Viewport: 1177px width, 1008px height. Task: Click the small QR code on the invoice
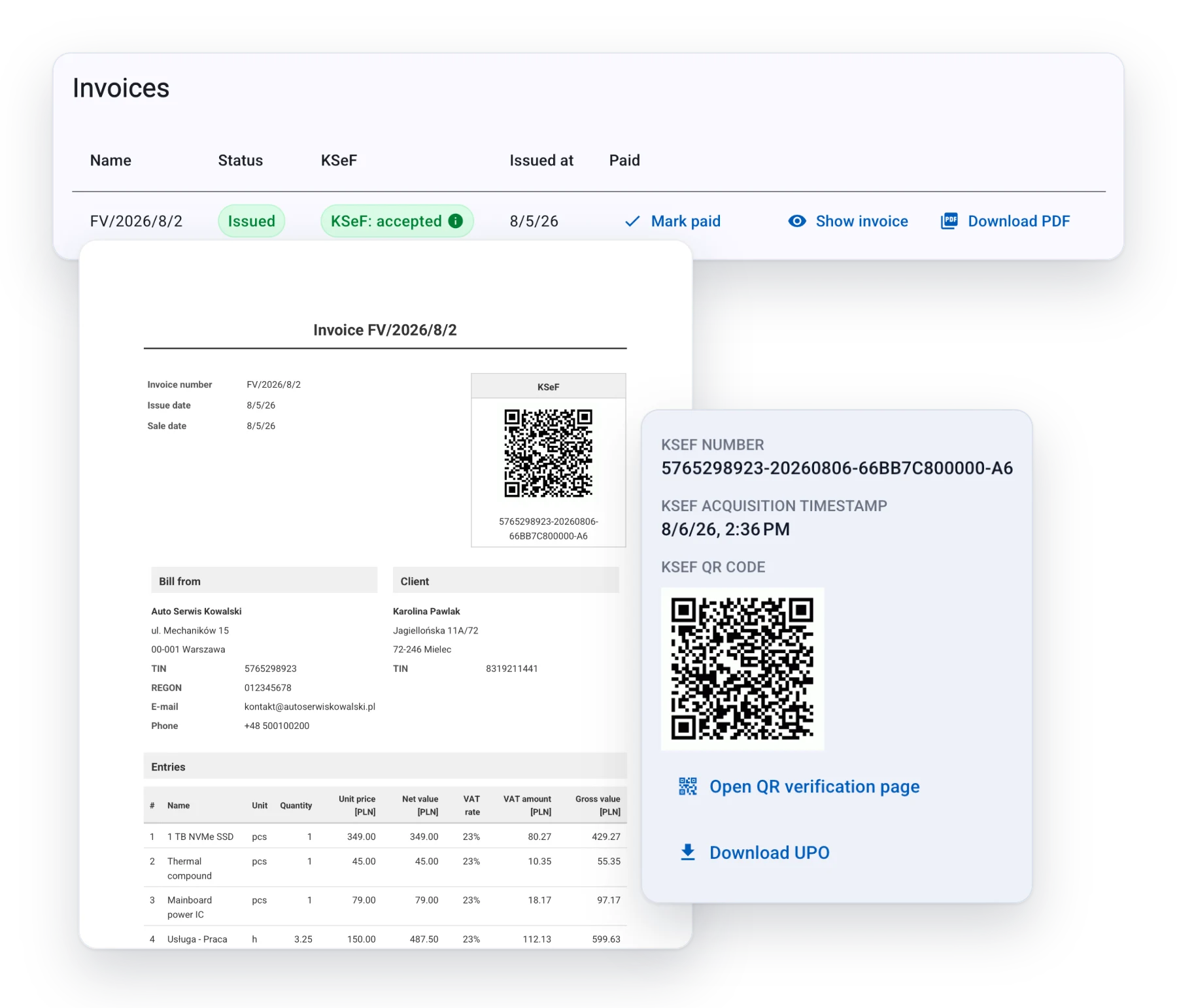coord(548,453)
